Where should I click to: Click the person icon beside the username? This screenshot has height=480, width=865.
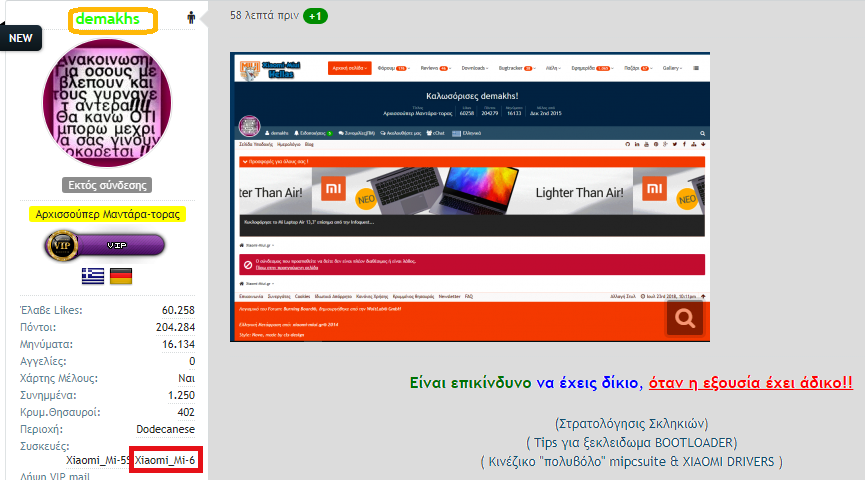tap(191, 18)
